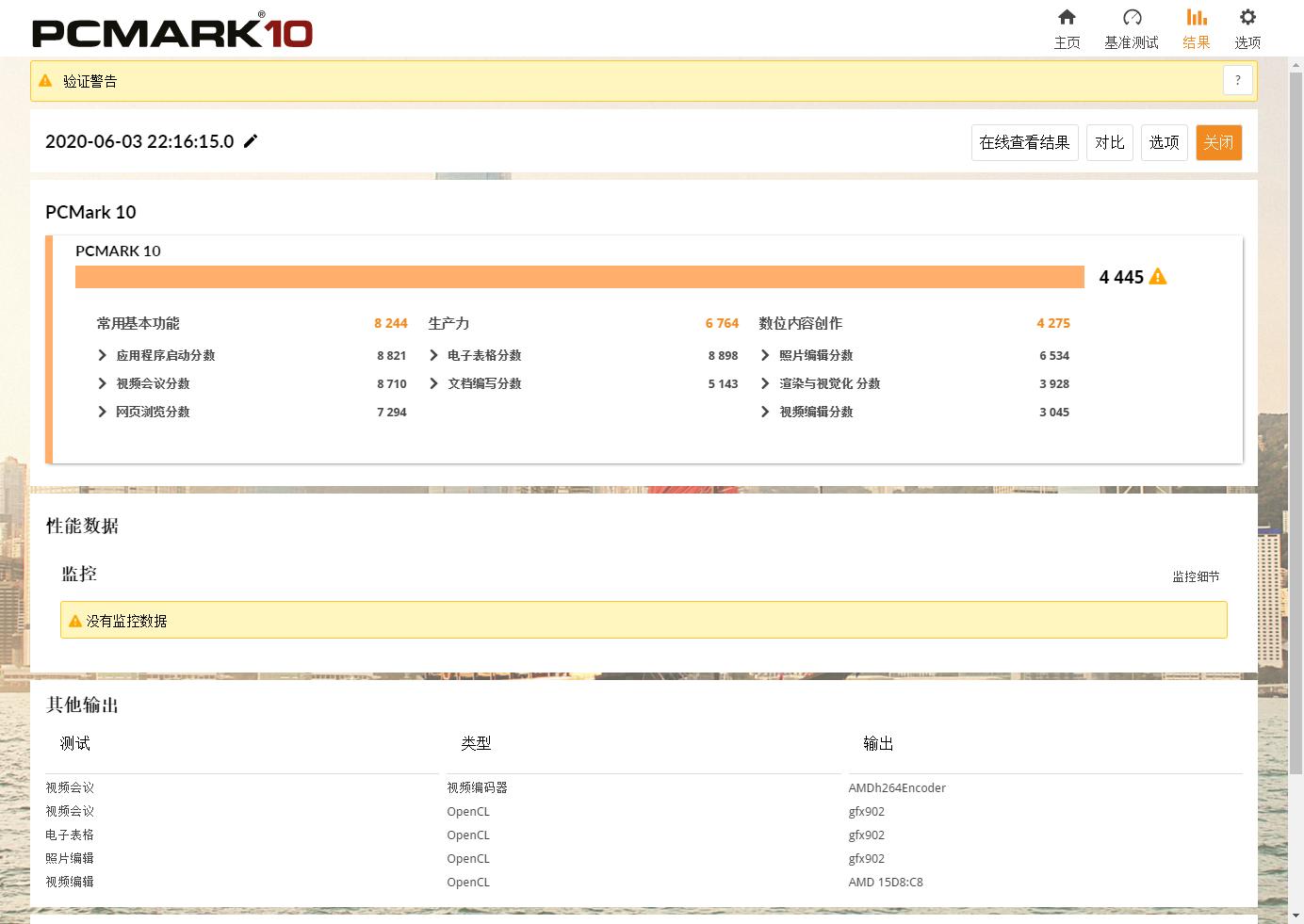
Task: Expand 应用程序启动分数 row
Action: coord(103,355)
